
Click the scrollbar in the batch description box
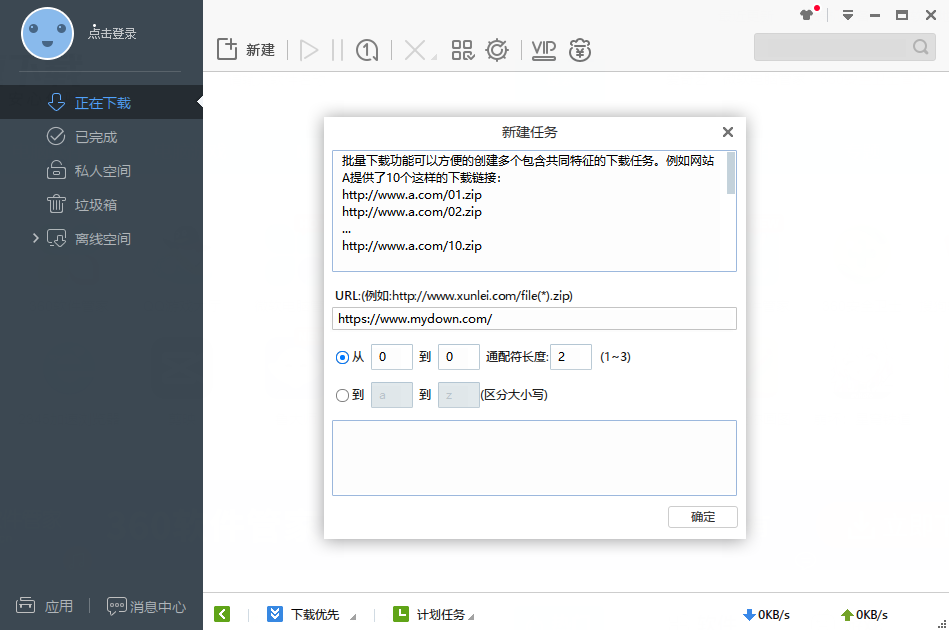point(731,173)
